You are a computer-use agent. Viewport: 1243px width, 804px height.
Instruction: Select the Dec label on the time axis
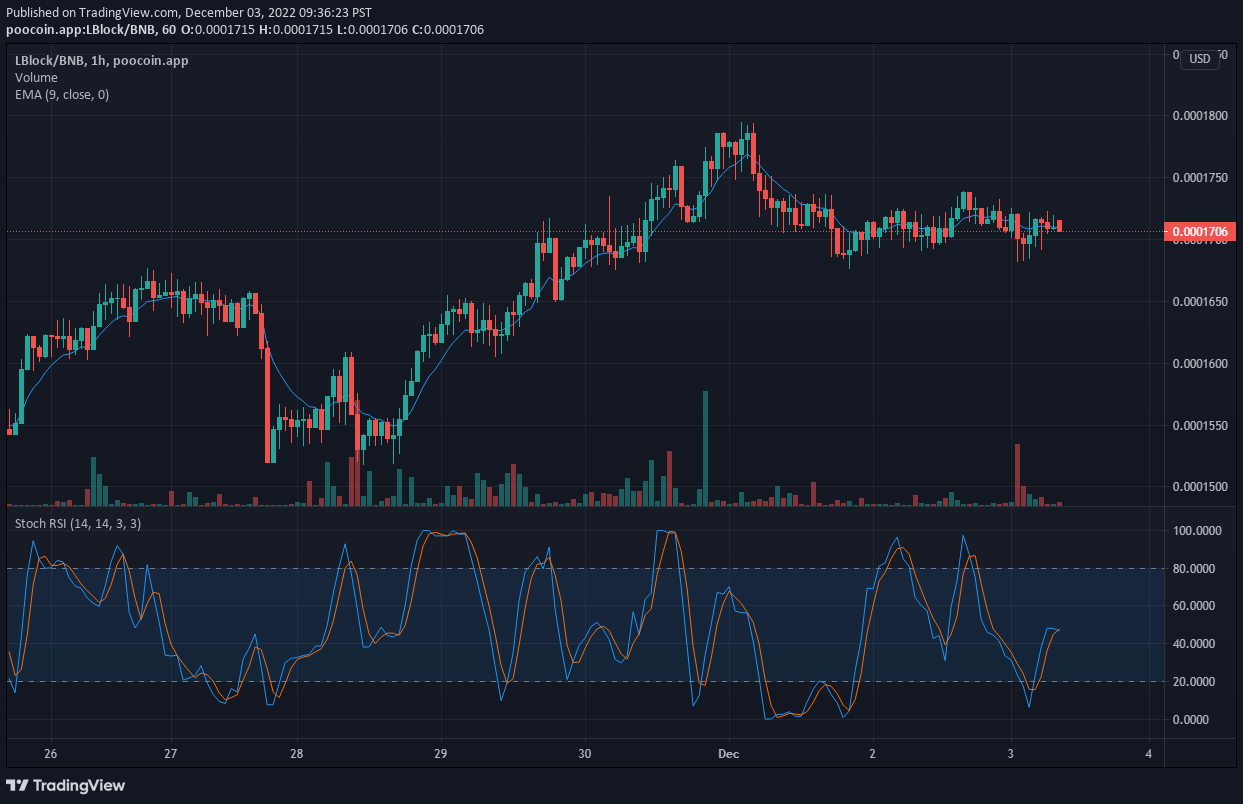[729, 753]
